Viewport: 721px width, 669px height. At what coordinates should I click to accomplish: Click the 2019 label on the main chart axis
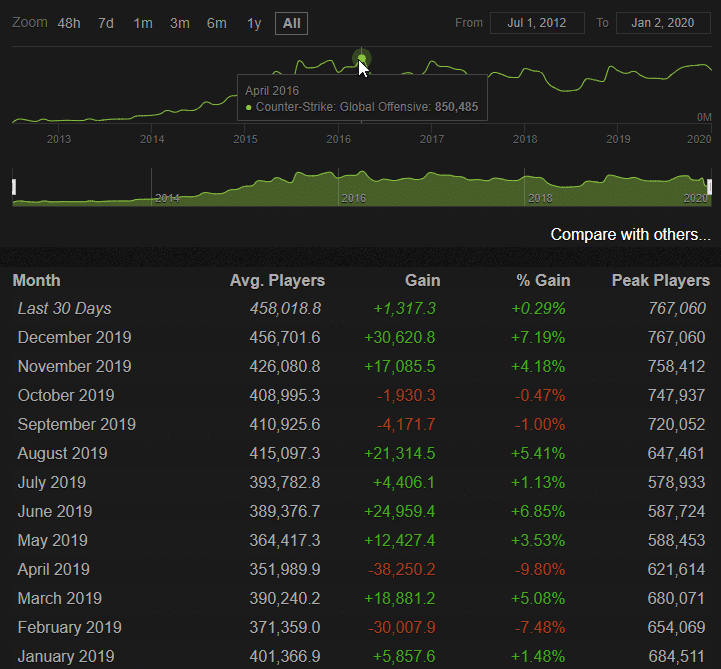point(618,139)
